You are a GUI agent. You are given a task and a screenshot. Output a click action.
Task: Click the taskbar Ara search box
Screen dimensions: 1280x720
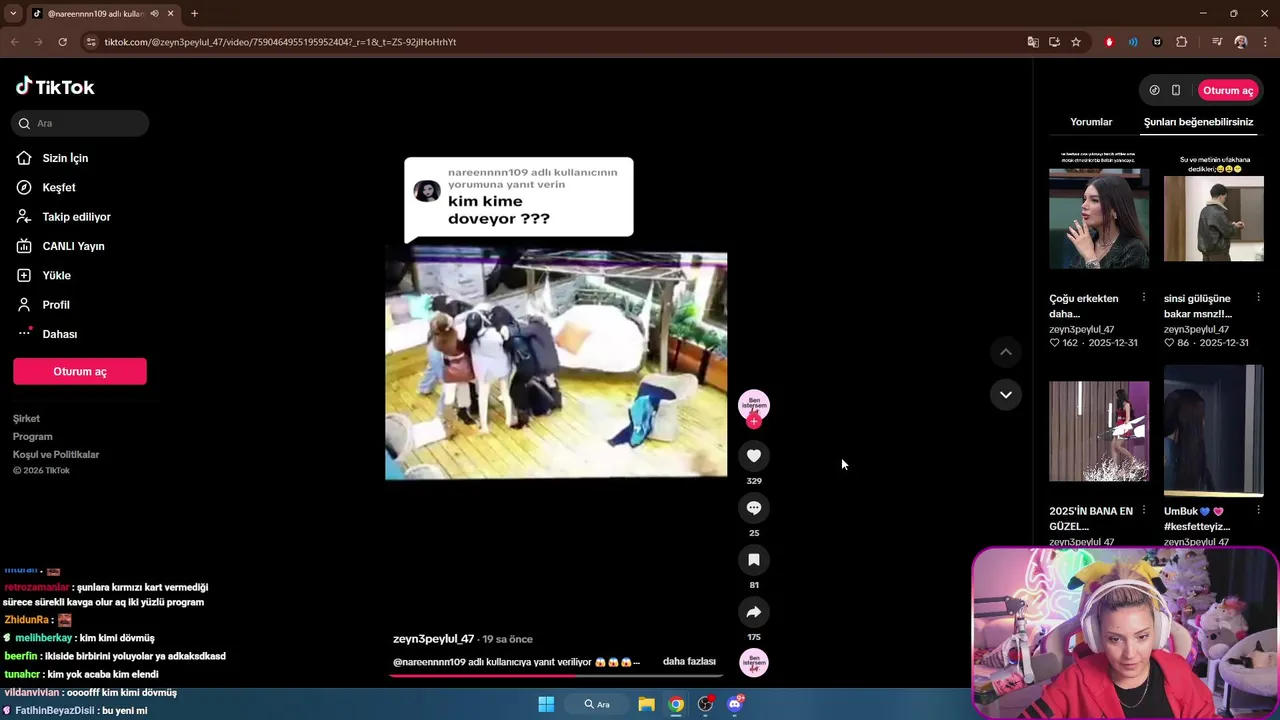click(x=598, y=704)
